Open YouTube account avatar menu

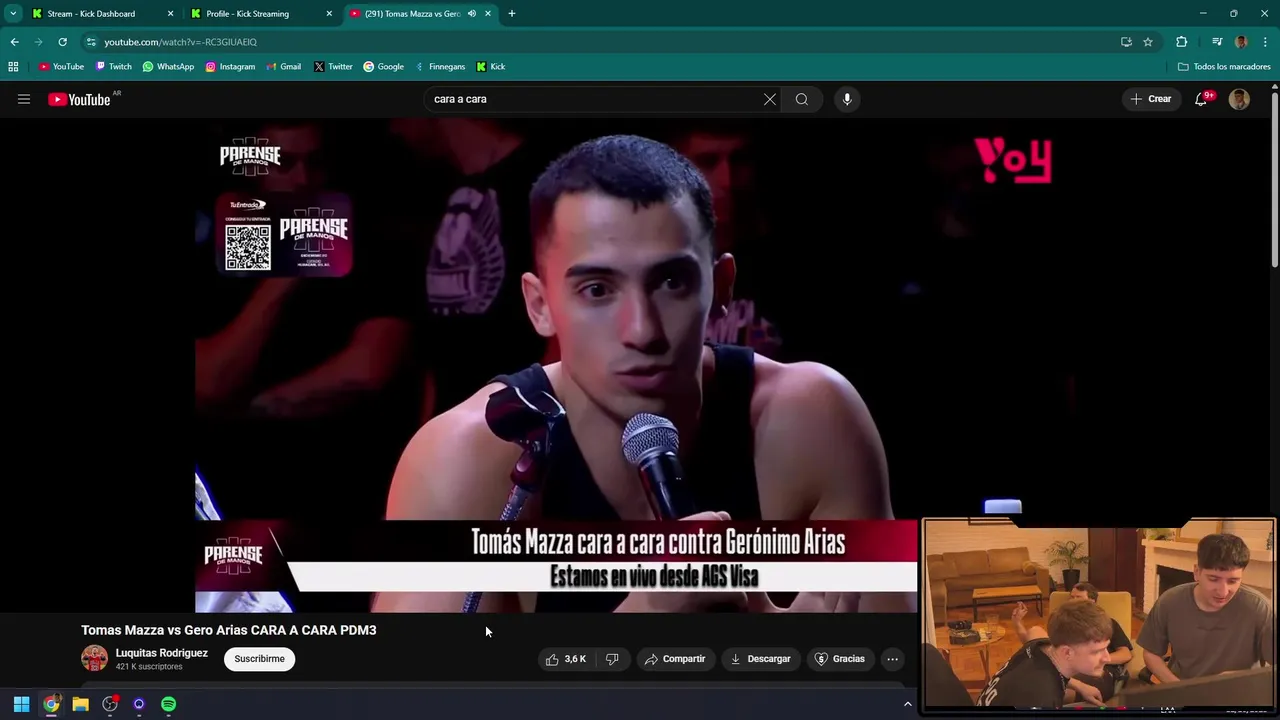point(1239,99)
